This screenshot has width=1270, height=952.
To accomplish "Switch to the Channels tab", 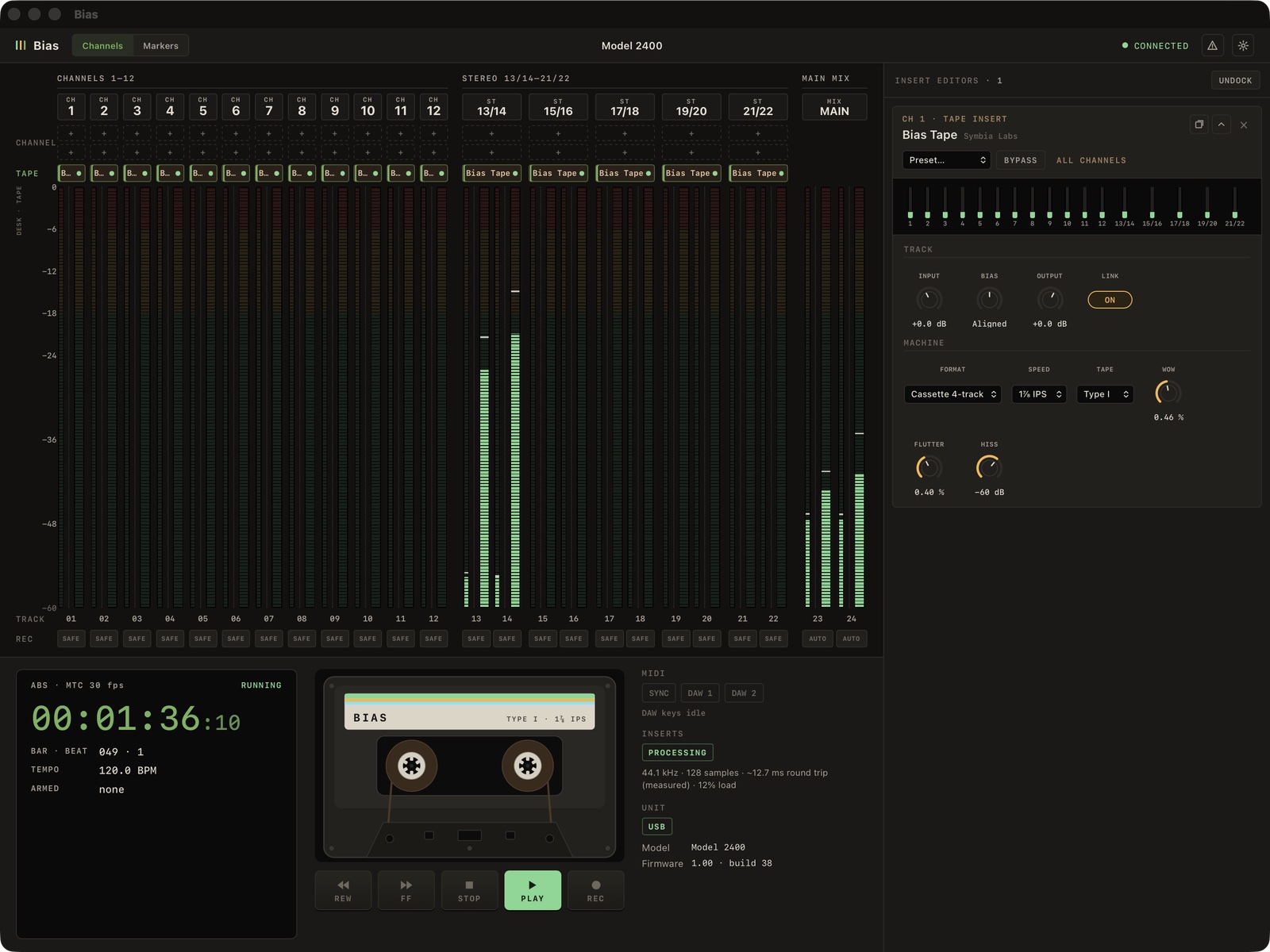I will pyautogui.click(x=102, y=46).
